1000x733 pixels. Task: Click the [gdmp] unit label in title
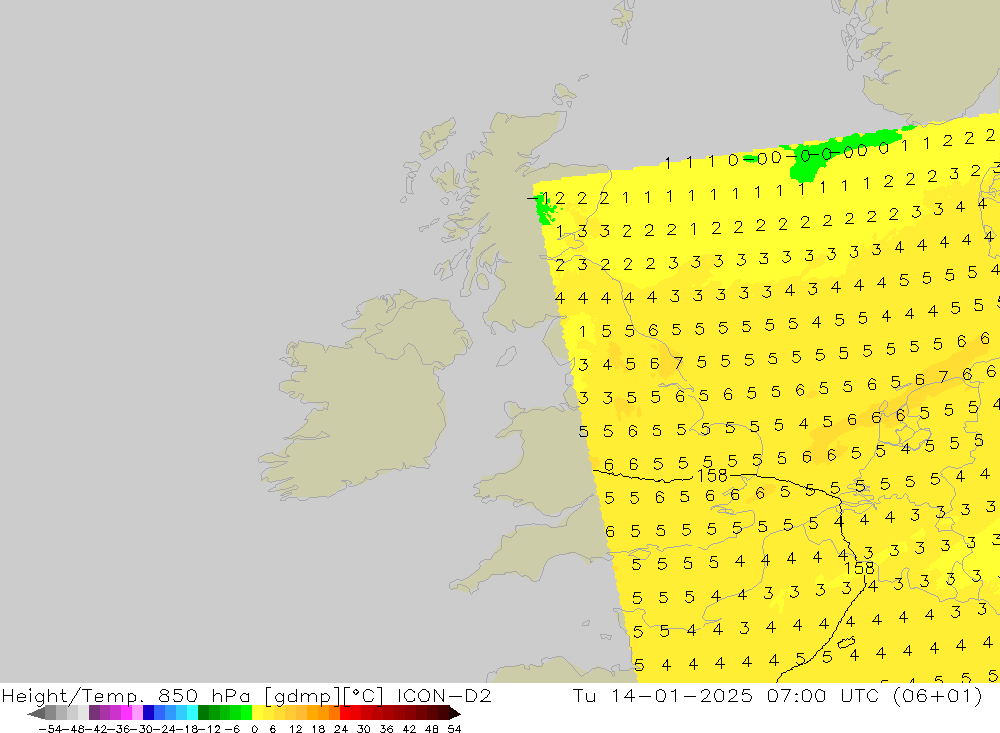tap(302, 695)
